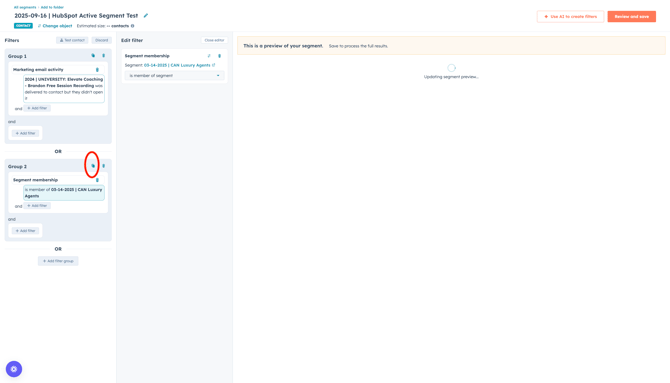Add filter inside Marketing email activity card
Image resolution: width=670 pixels, height=383 pixels.
[37, 108]
